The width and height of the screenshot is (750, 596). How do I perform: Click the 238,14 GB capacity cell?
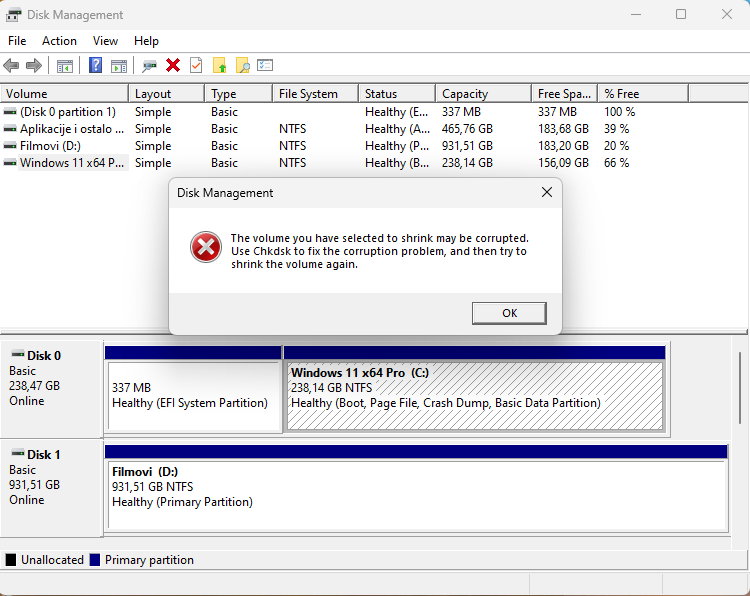467,163
